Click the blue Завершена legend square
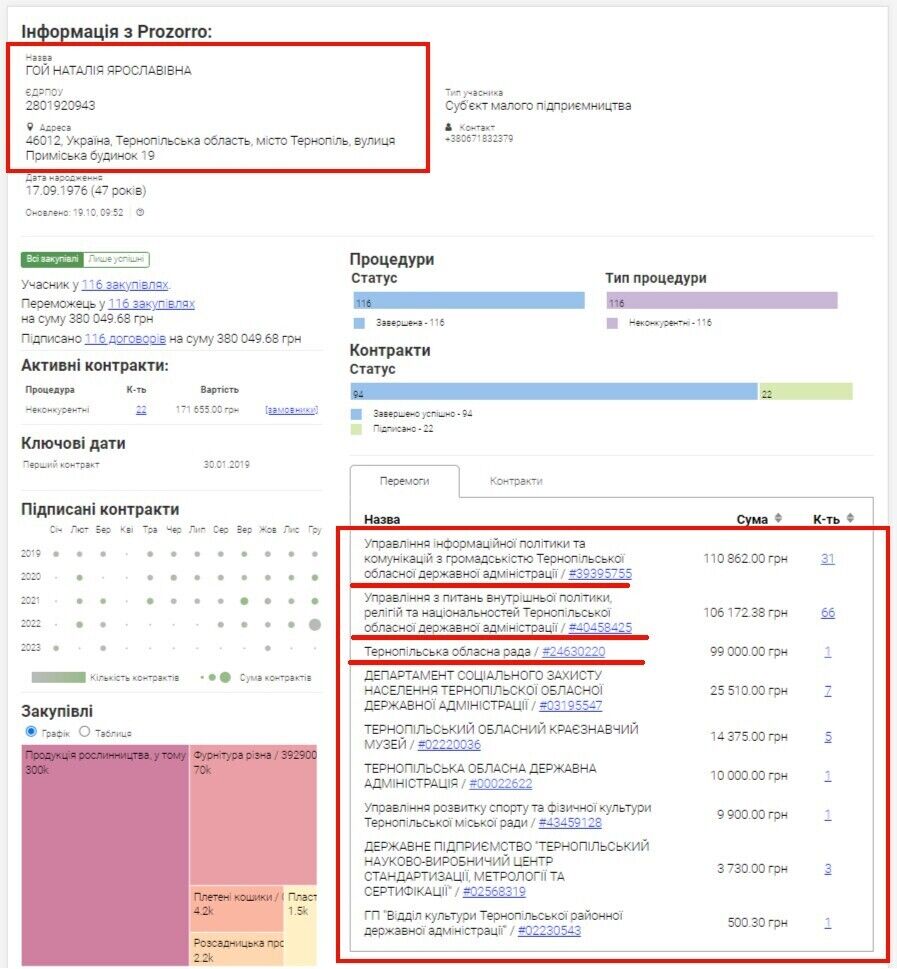This screenshot has width=897, height=969. point(359,323)
